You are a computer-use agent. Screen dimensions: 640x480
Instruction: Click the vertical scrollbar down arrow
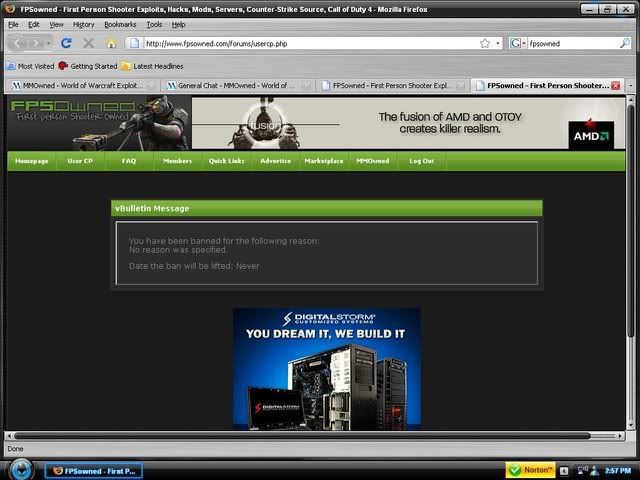pyautogui.click(x=631, y=425)
